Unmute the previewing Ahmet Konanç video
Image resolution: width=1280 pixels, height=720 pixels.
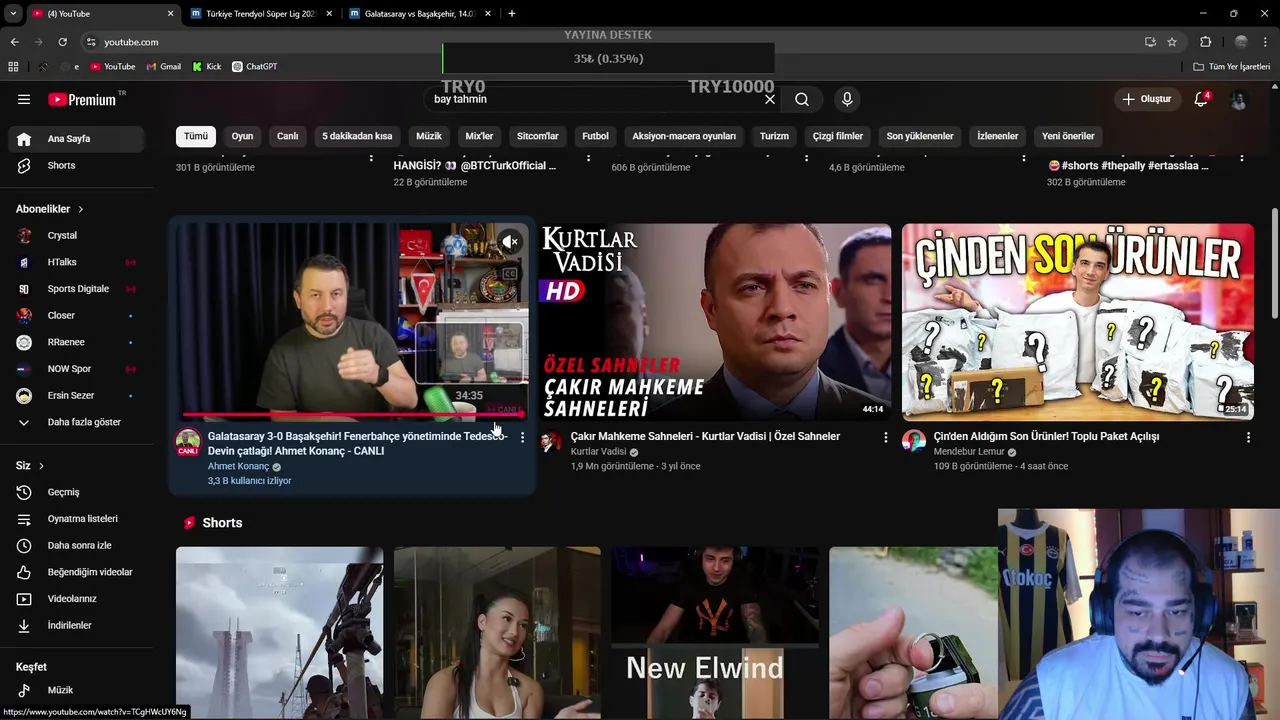(510, 241)
